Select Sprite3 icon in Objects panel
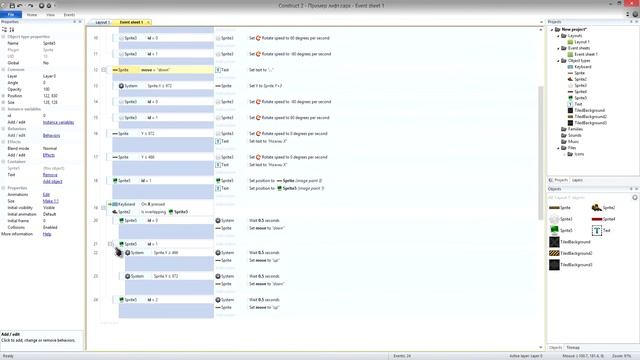Viewport: 640px width, 360px height. 554,219
